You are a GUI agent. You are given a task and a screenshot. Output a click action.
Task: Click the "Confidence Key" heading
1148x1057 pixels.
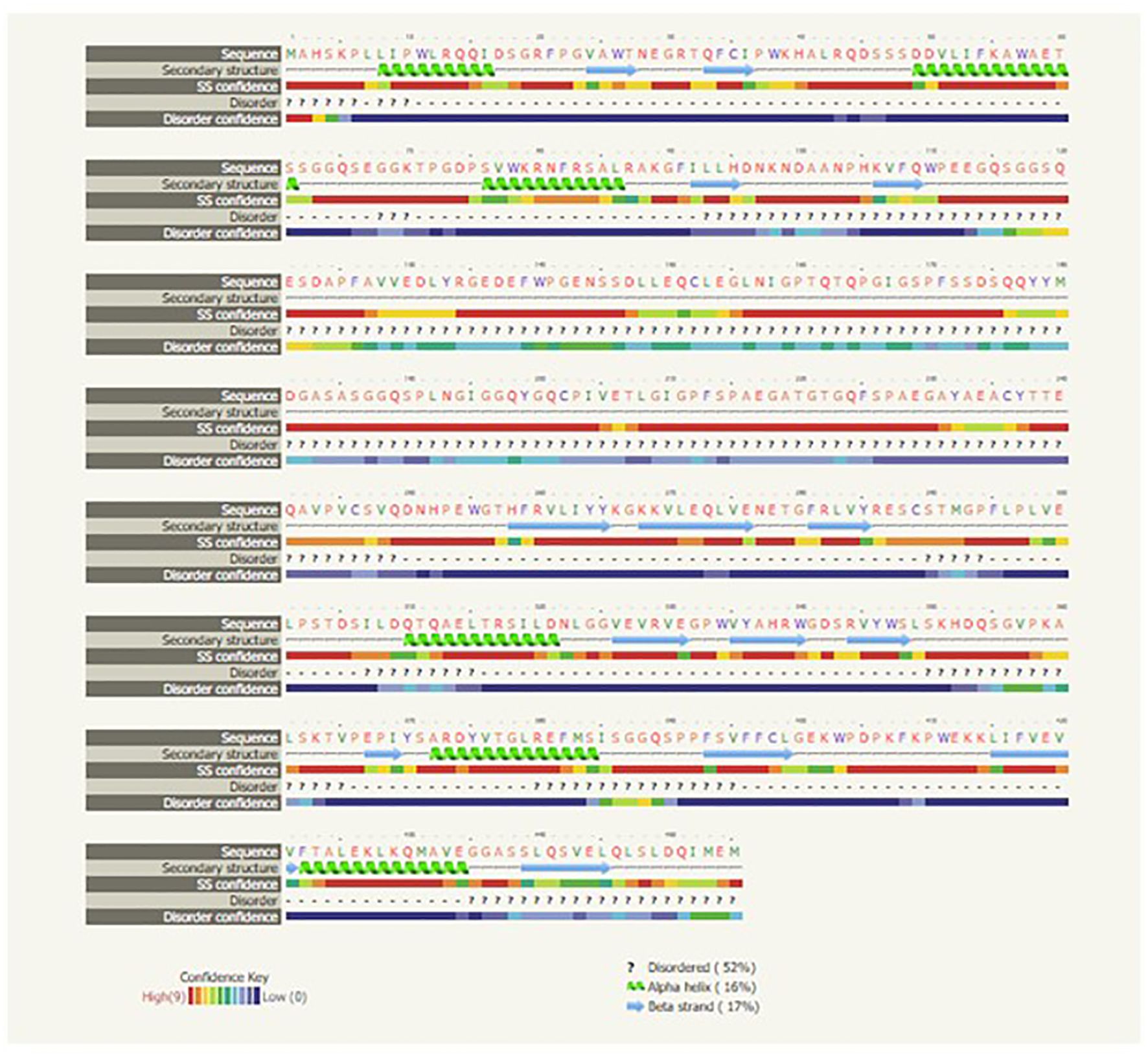point(224,977)
